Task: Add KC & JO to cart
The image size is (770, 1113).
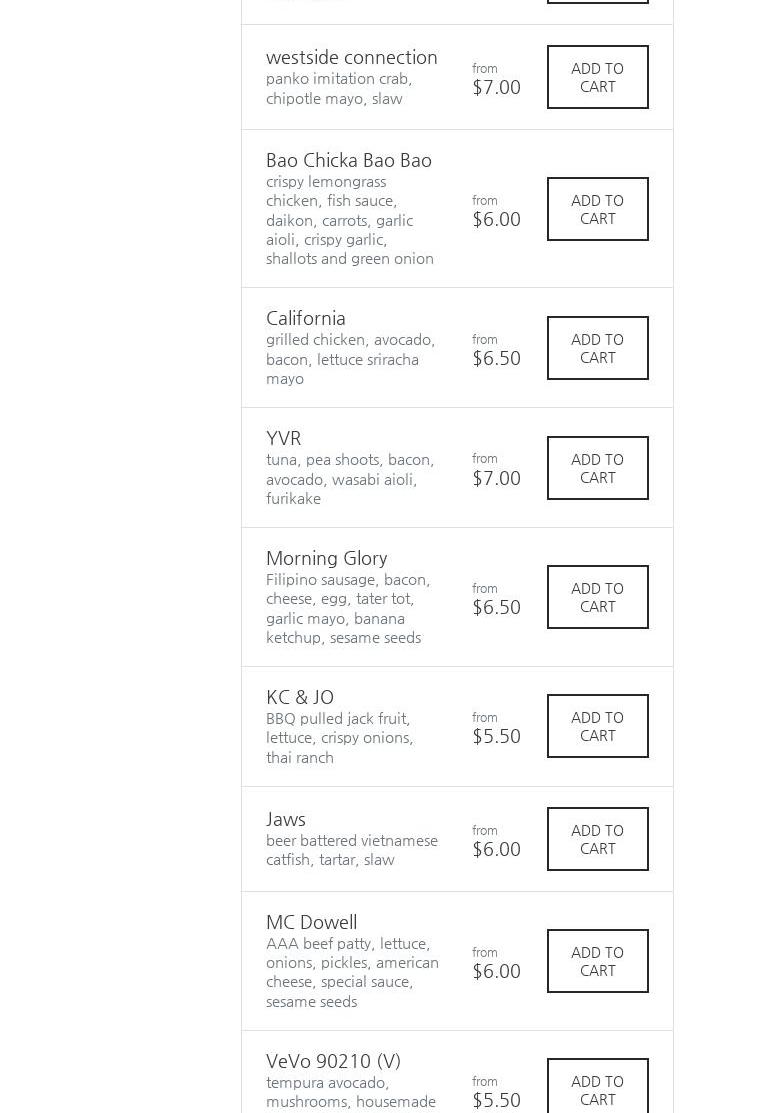Action: [x=597, y=726]
